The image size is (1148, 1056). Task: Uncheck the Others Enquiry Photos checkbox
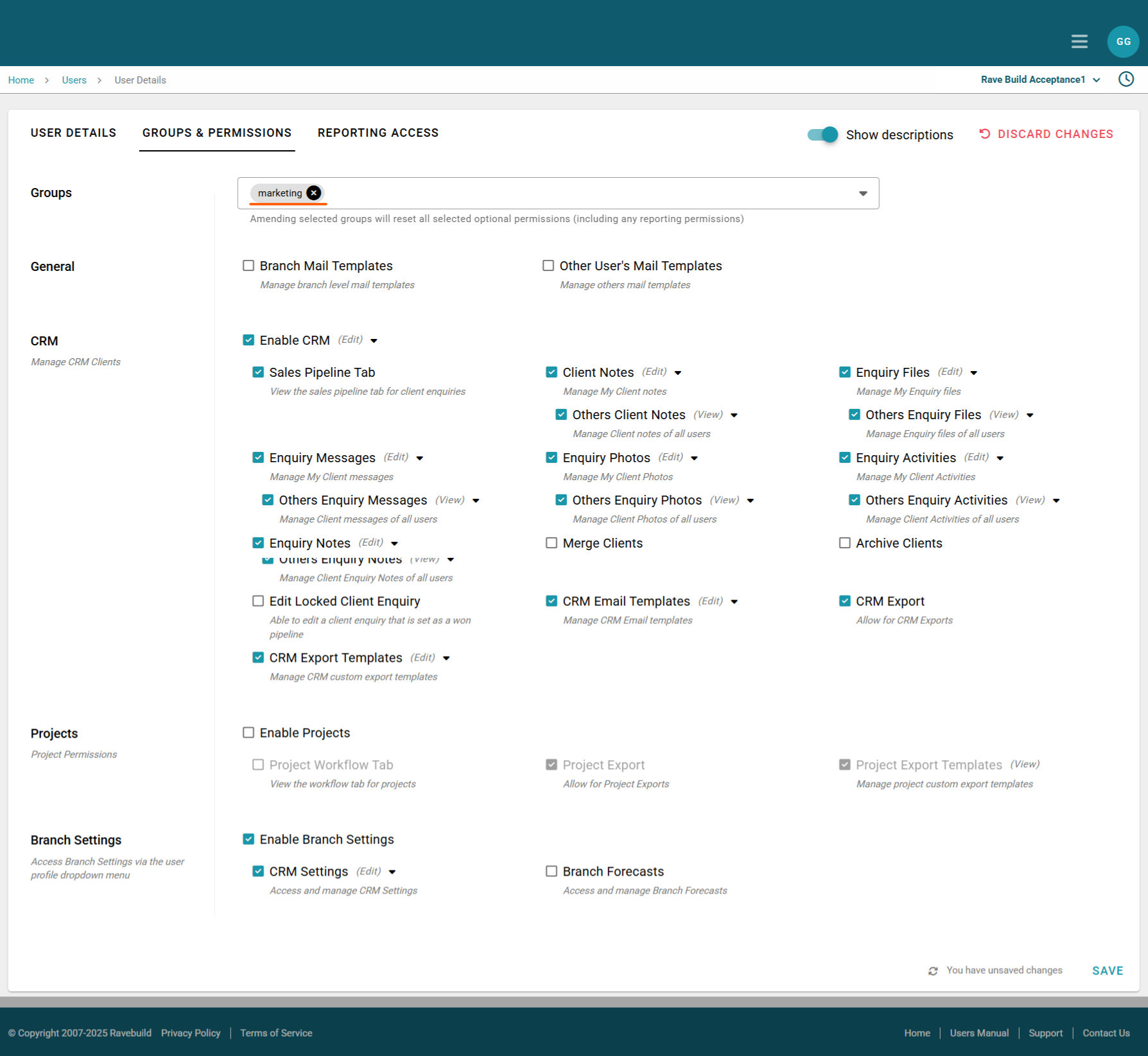(561, 500)
